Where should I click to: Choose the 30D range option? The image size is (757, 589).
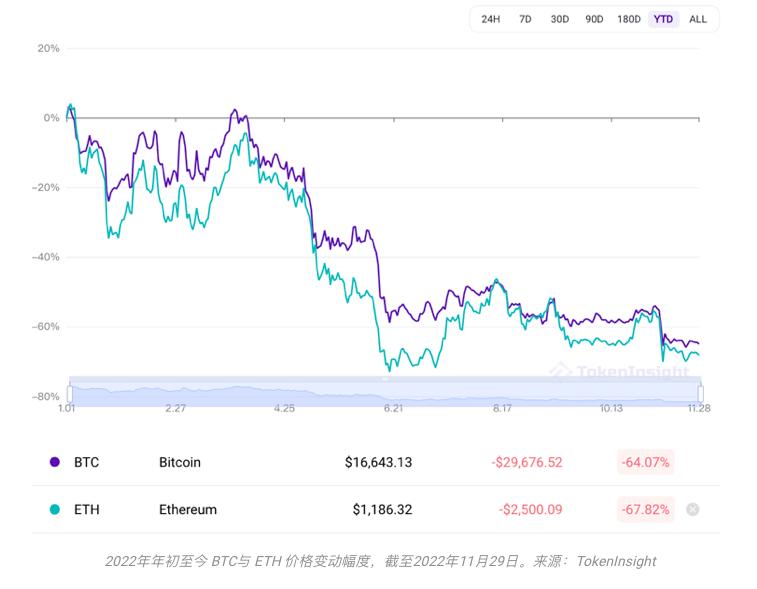[x=559, y=19]
